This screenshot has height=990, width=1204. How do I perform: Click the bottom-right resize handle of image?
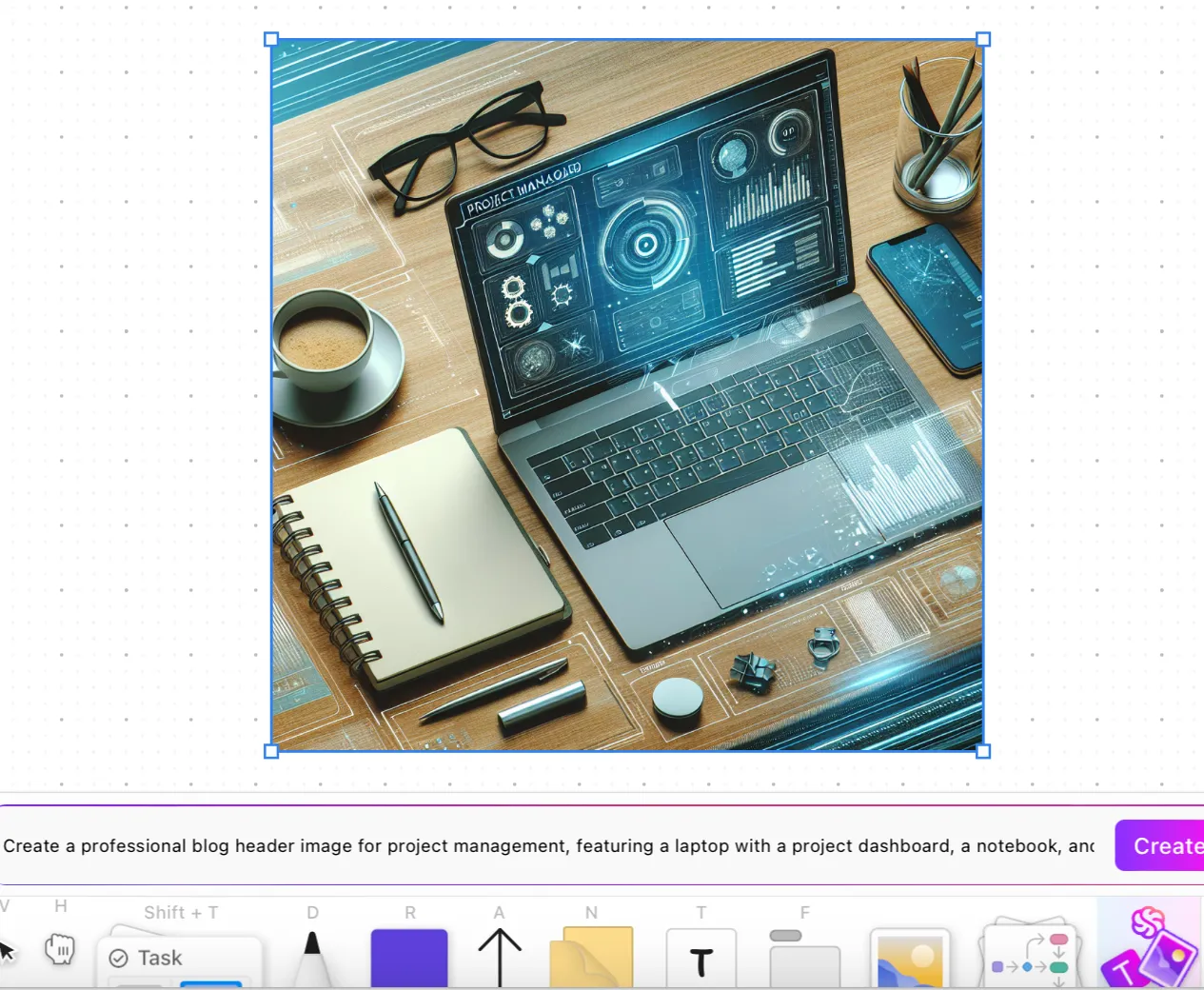point(983,751)
